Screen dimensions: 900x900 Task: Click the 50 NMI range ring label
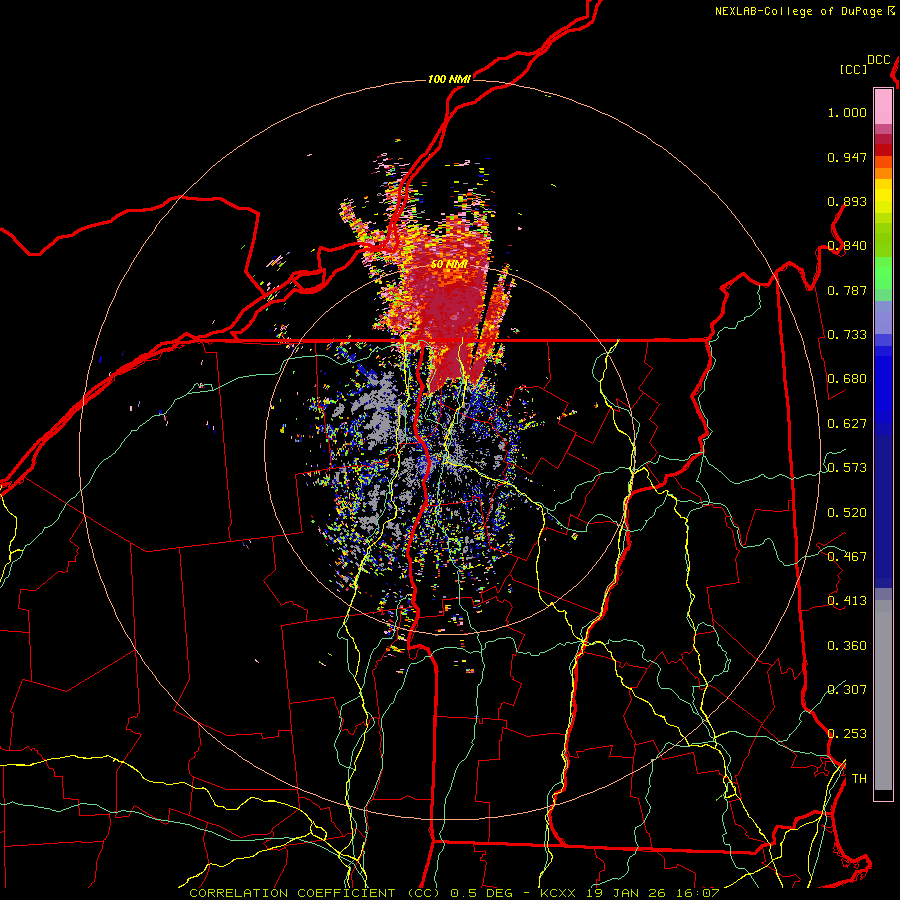[448, 265]
